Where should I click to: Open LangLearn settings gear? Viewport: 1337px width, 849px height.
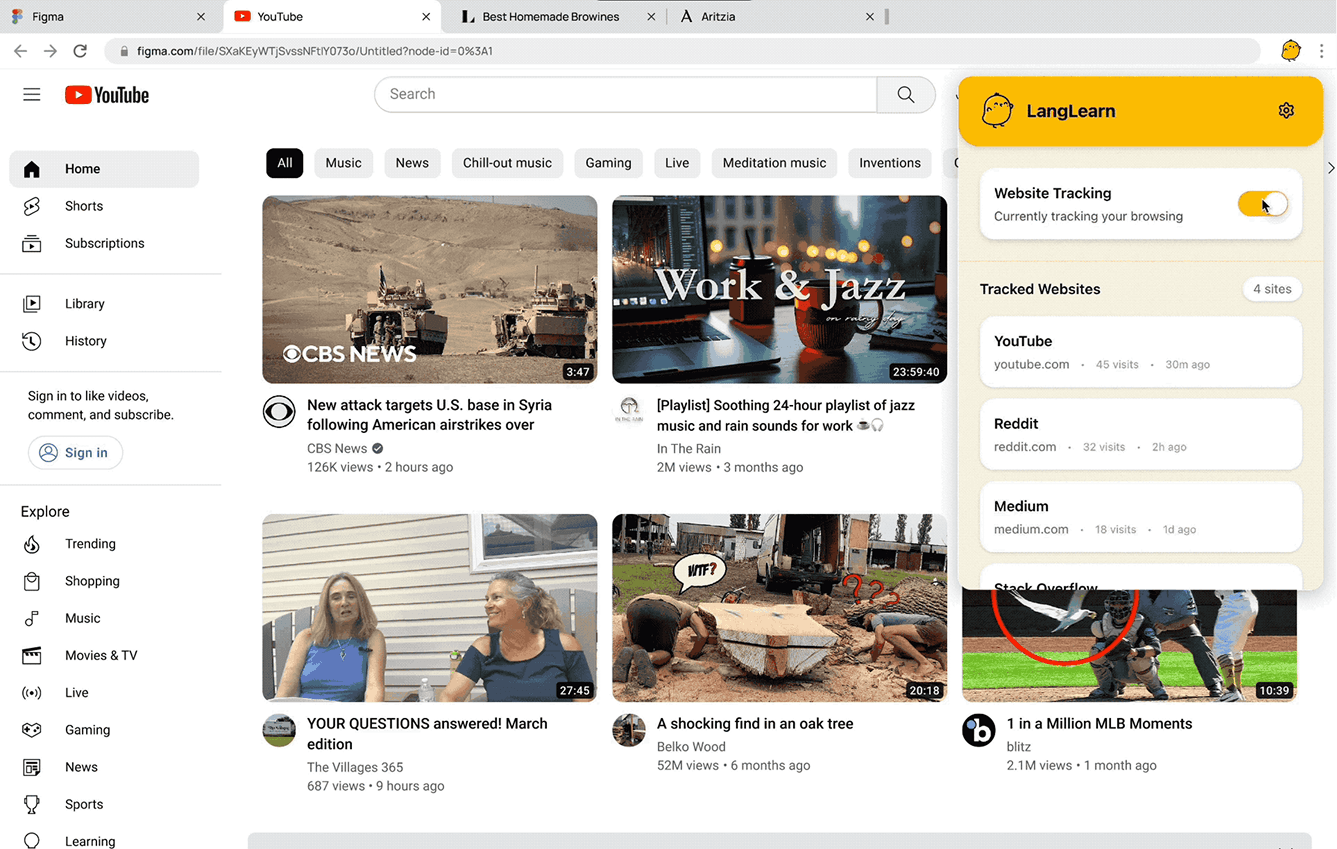click(x=1286, y=110)
